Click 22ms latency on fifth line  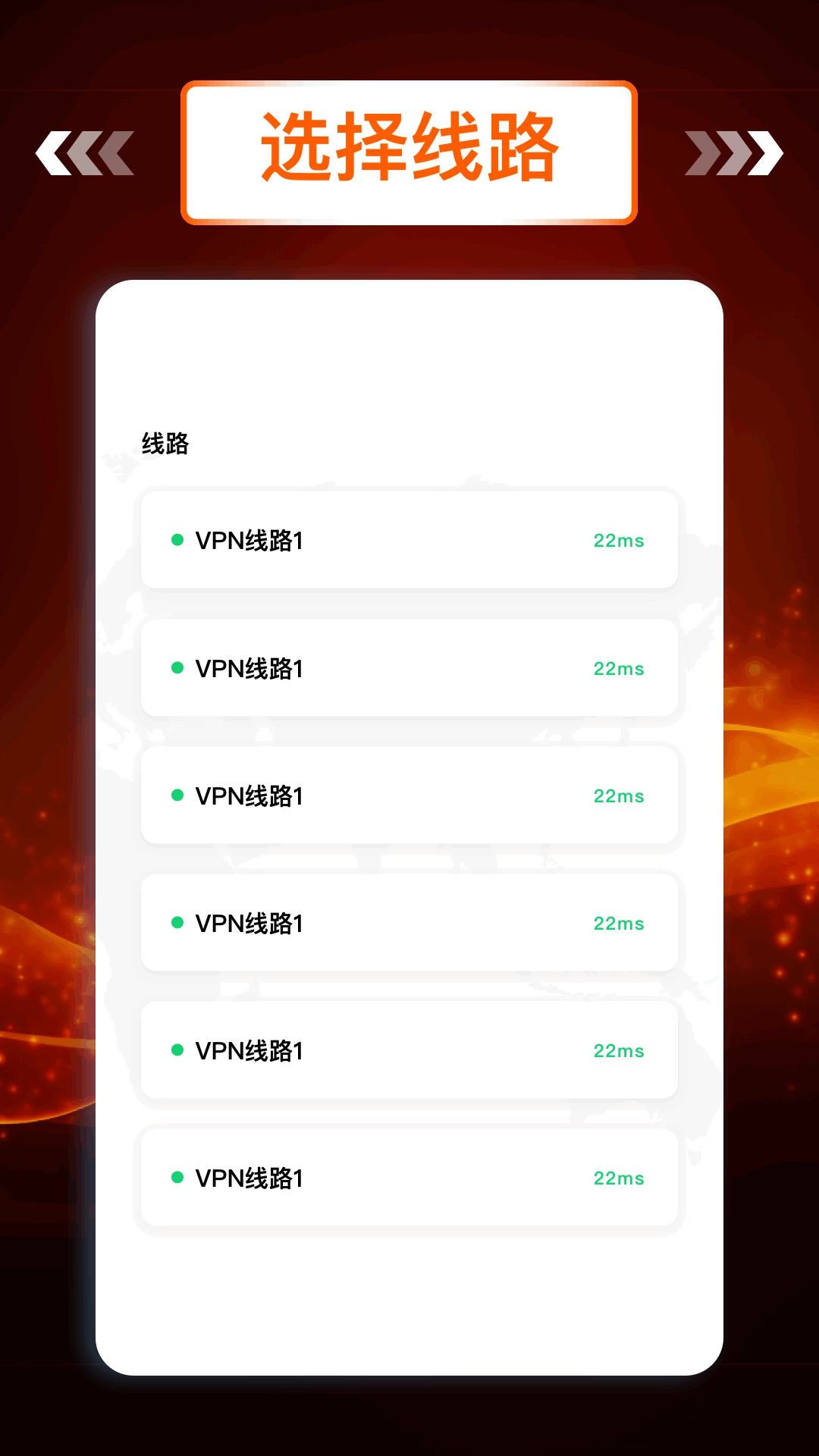point(619,1051)
